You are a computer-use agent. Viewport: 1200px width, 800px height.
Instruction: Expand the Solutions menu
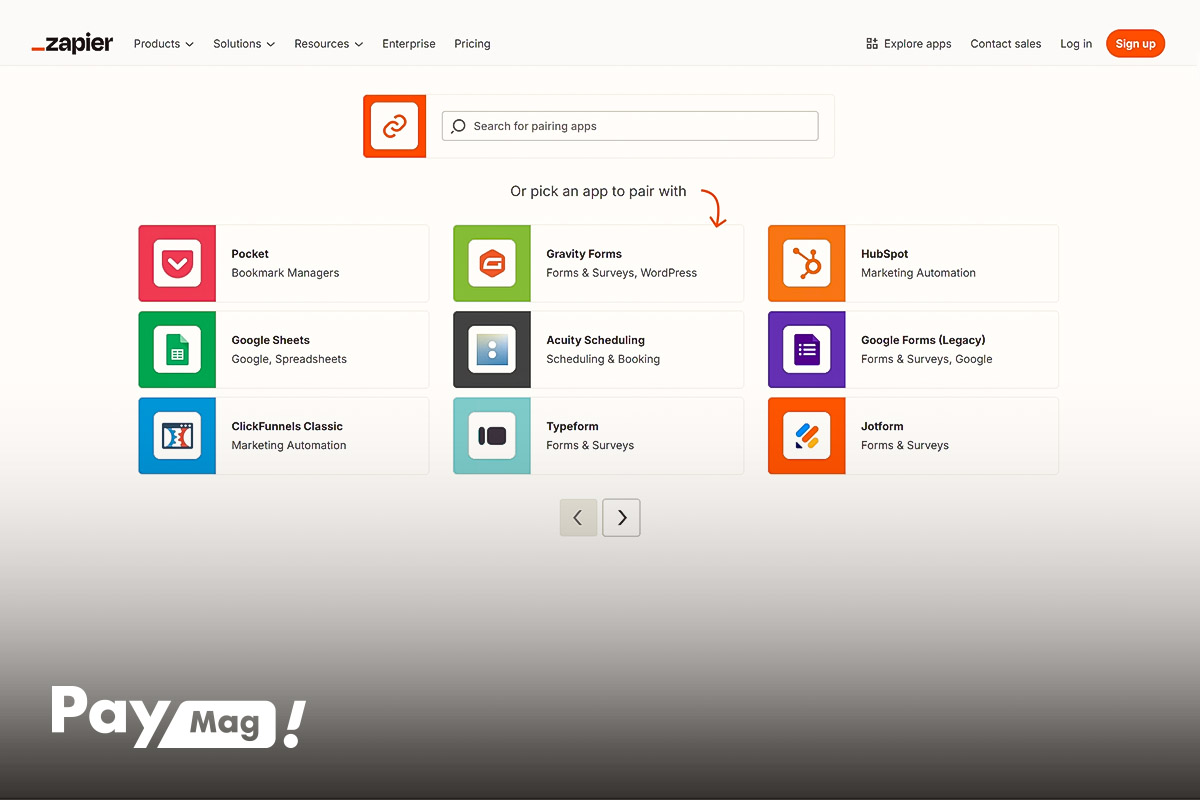pyautogui.click(x=244, y=44)
